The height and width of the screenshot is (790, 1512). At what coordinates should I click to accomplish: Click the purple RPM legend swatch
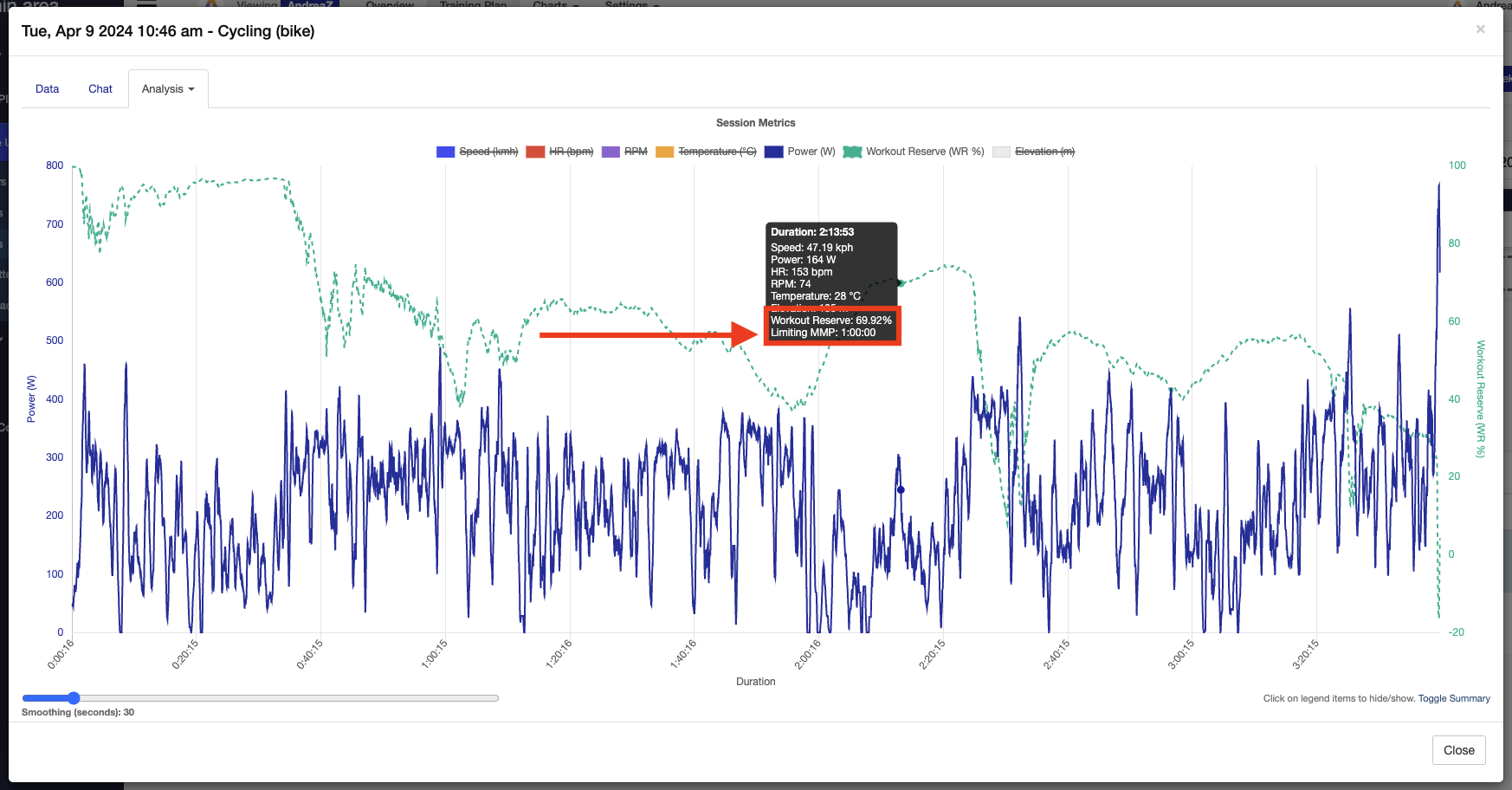click(x=611, y=152)
